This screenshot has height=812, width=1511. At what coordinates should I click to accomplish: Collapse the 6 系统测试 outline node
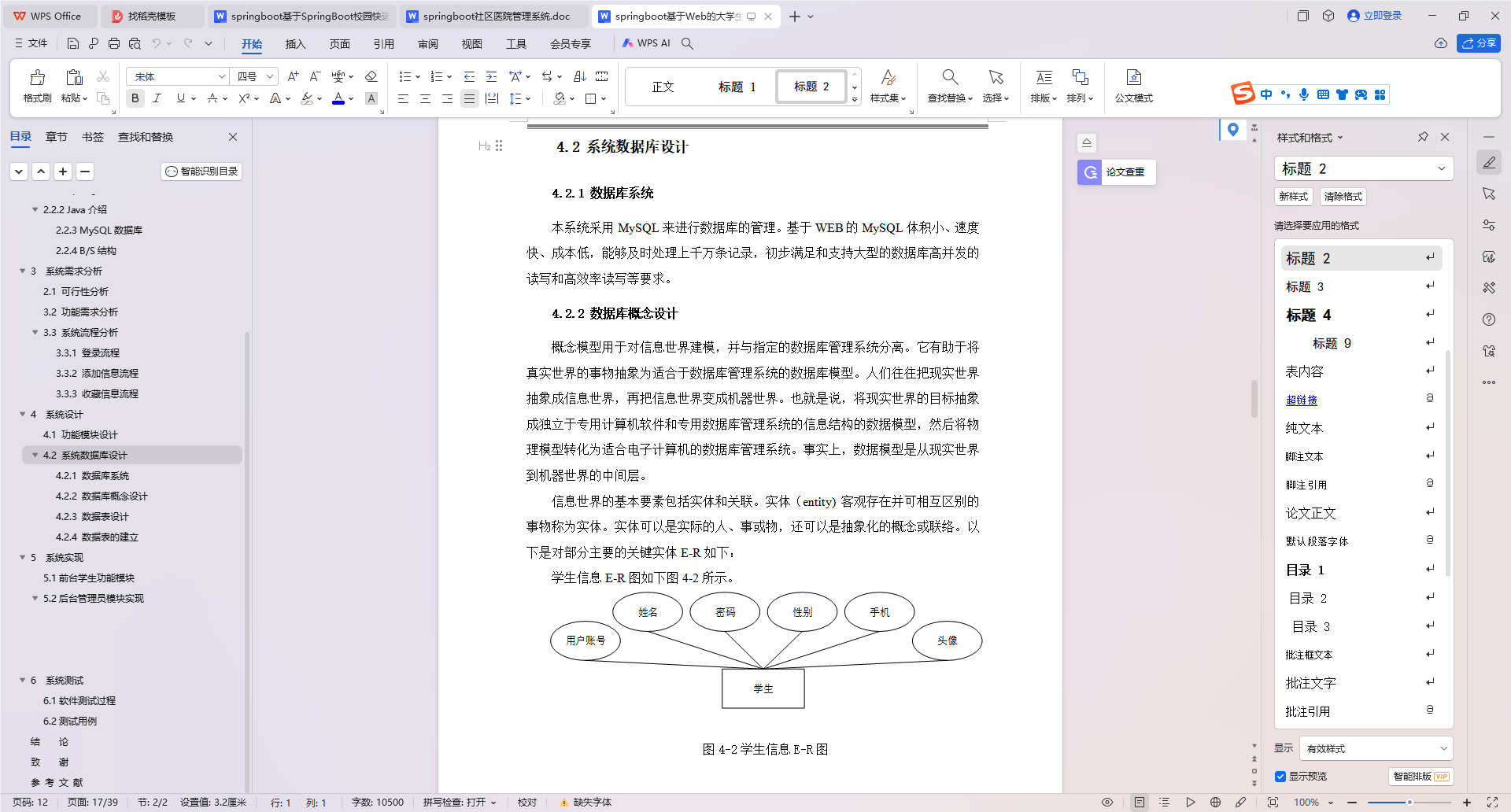22,680
